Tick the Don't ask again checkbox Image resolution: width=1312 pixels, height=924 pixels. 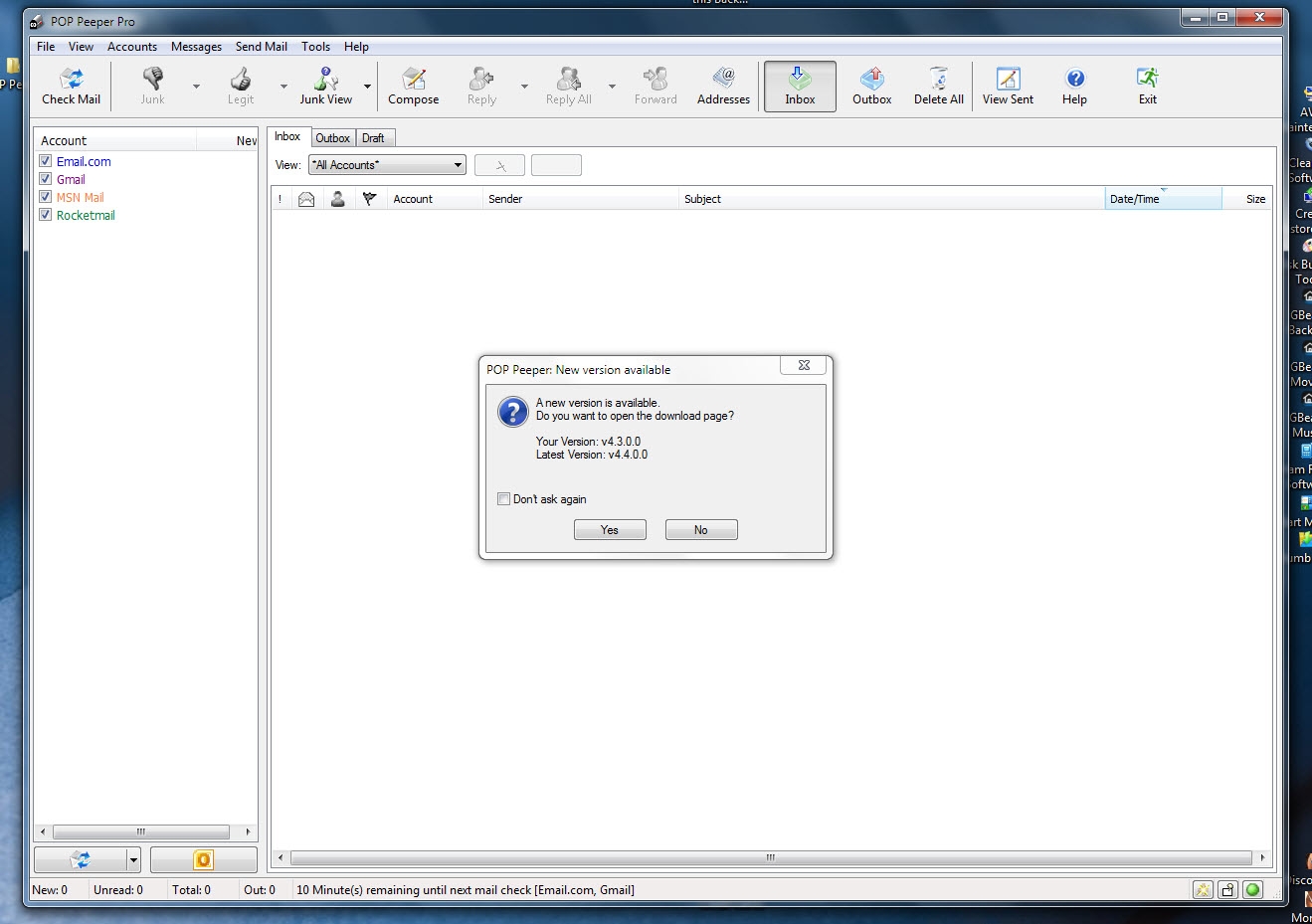tap(503, 499)
